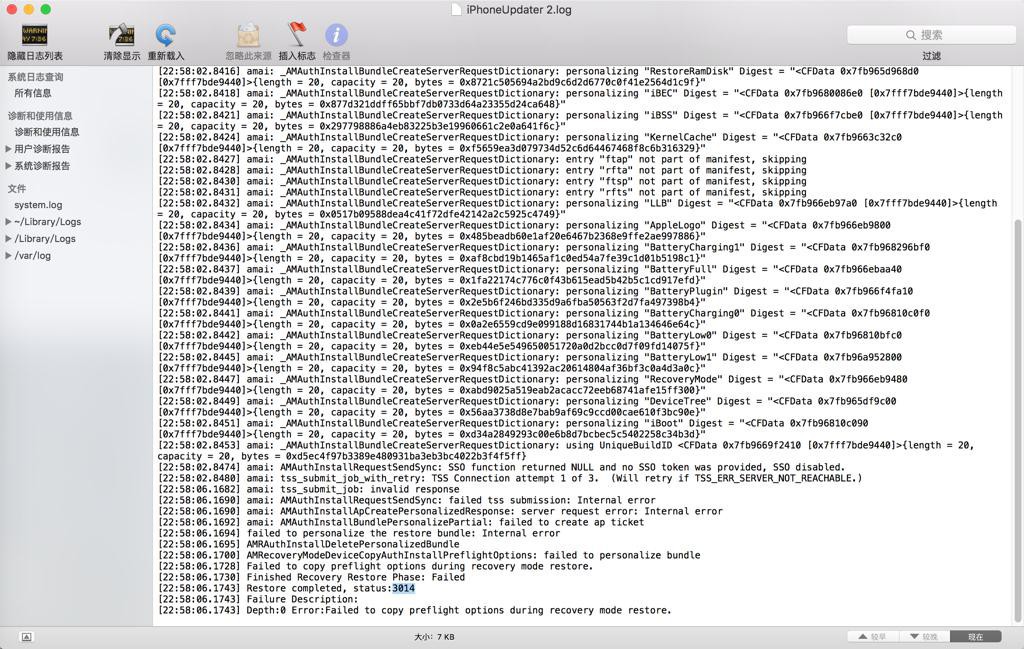The width and height of the screenshot is (1024, 649).
Task: Click the document icon beside the window title
Action: pyautogui.click(x=456, y=10)
